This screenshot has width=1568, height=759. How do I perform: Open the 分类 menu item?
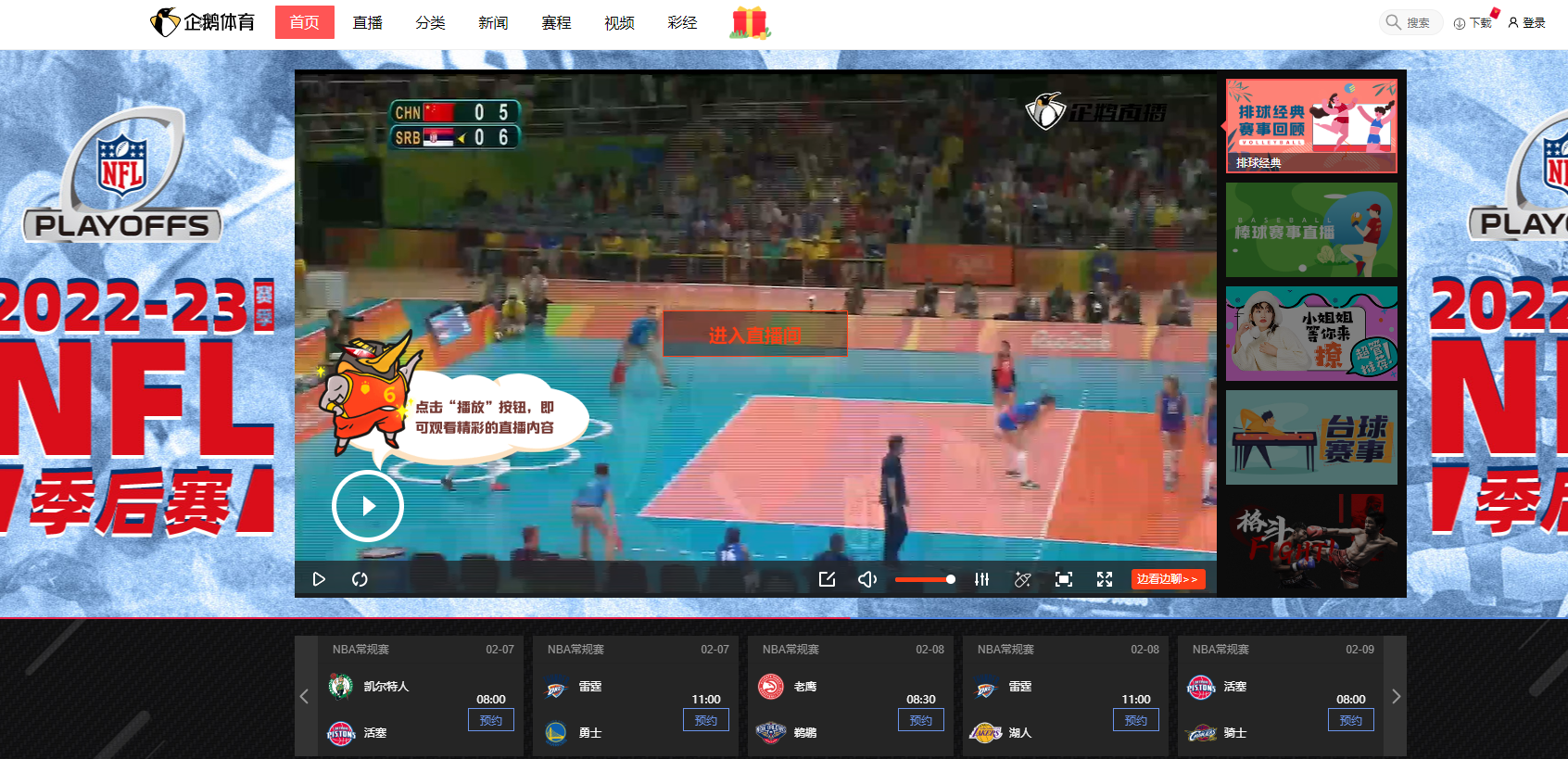click(430, 22)
